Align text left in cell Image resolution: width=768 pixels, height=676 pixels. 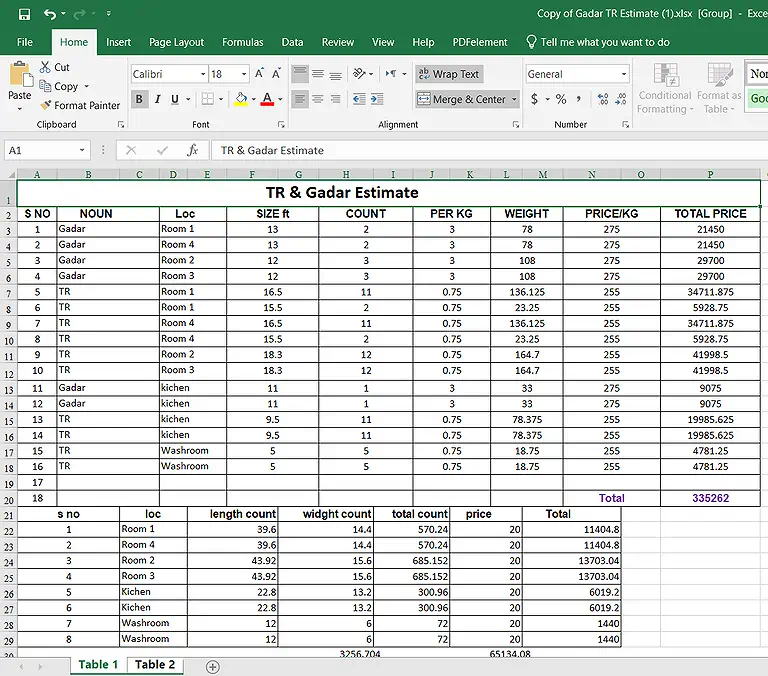[300, 99]
